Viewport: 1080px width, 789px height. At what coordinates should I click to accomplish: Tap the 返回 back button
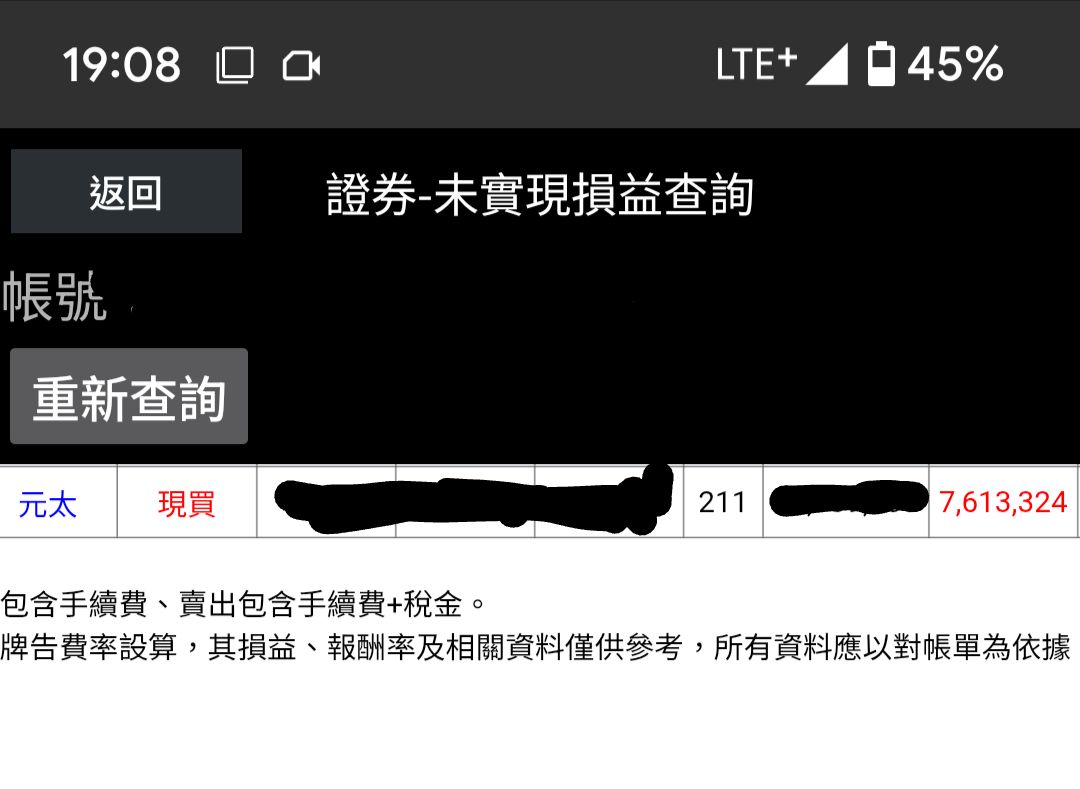coord(126,191)
